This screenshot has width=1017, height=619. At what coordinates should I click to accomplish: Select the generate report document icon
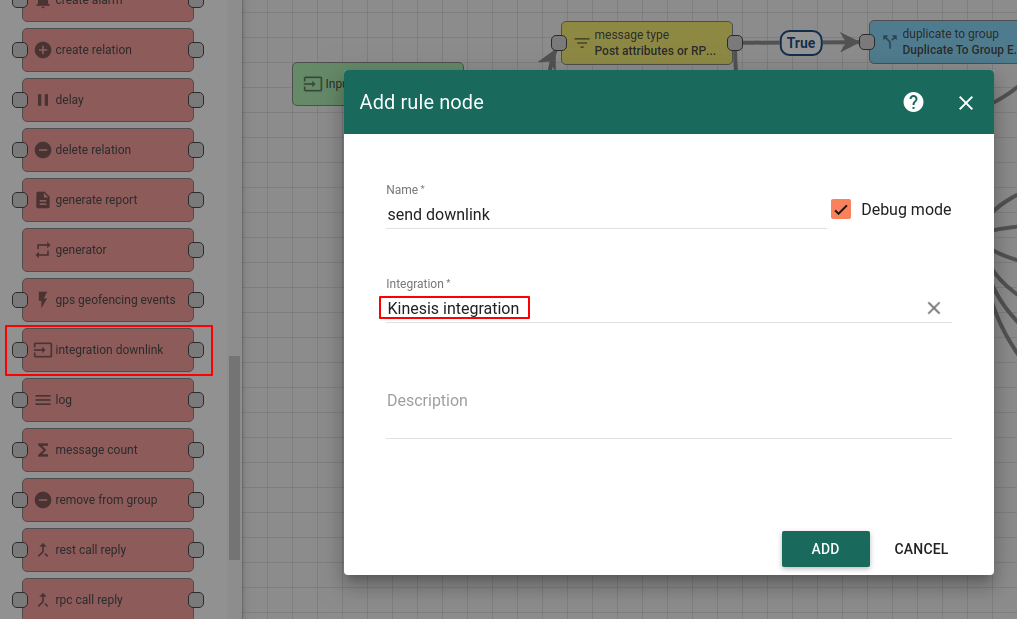point(43,200)
